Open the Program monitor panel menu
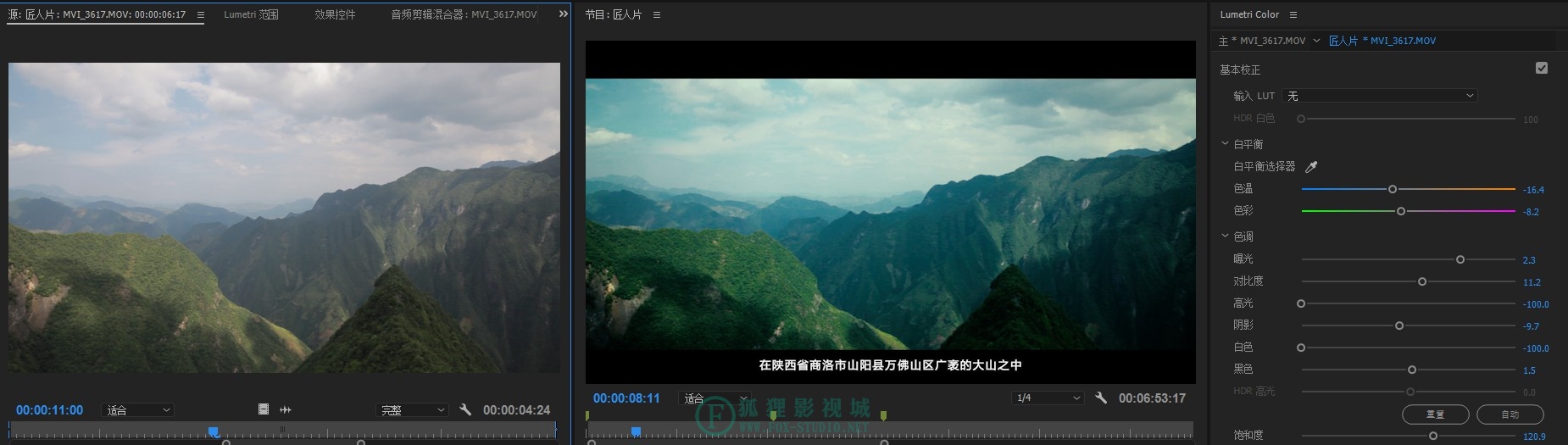1568x445 pixels. [x=657, y=14]
